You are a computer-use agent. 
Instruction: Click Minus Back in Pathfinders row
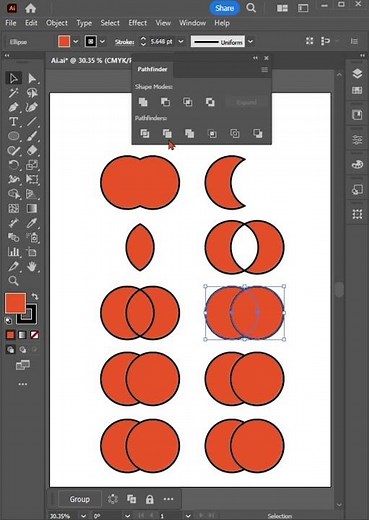[x=257, y=134]
